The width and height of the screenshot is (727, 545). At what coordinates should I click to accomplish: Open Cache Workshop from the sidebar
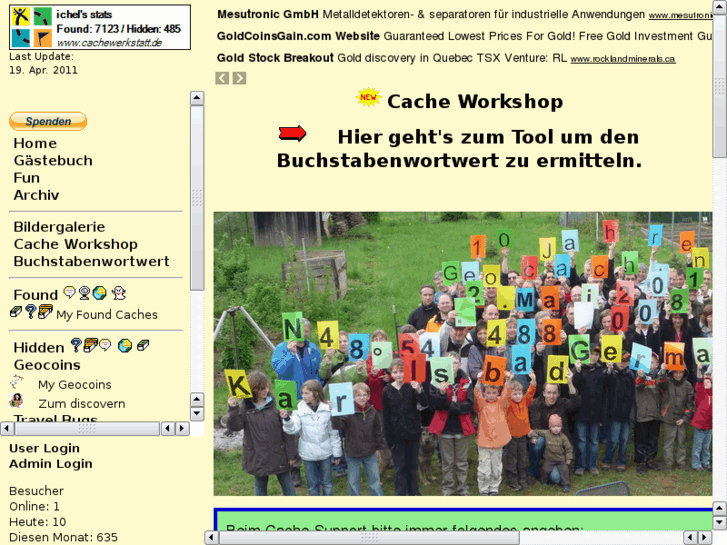point(76,244)
